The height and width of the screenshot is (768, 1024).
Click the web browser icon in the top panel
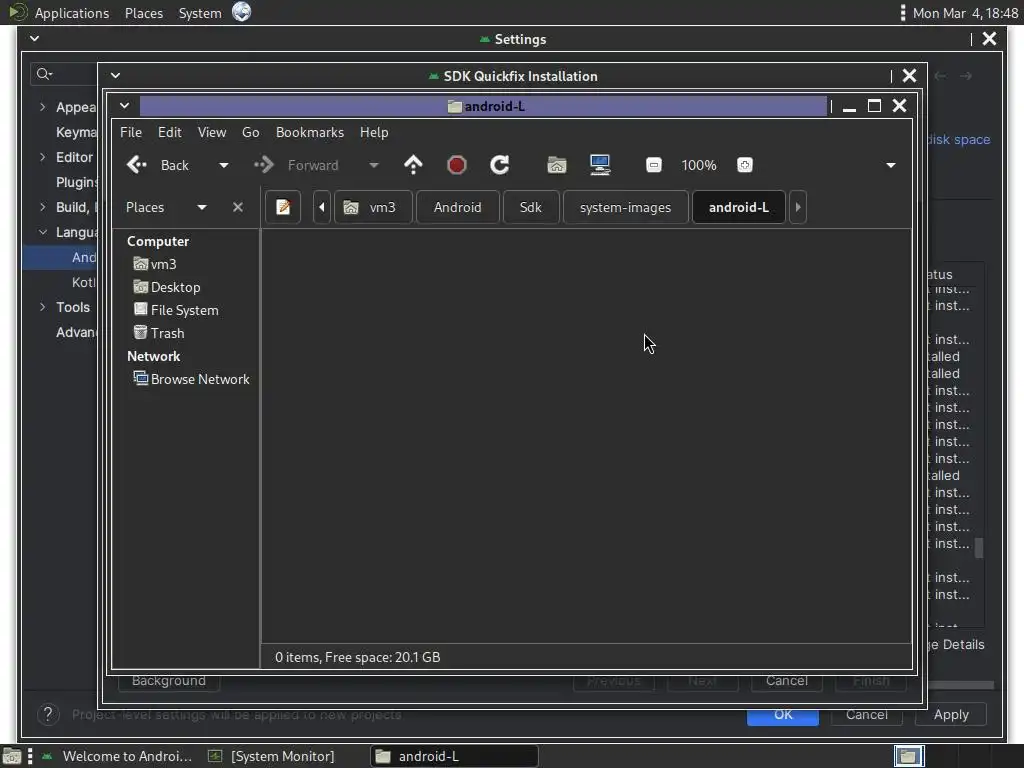tap(241, 12)
